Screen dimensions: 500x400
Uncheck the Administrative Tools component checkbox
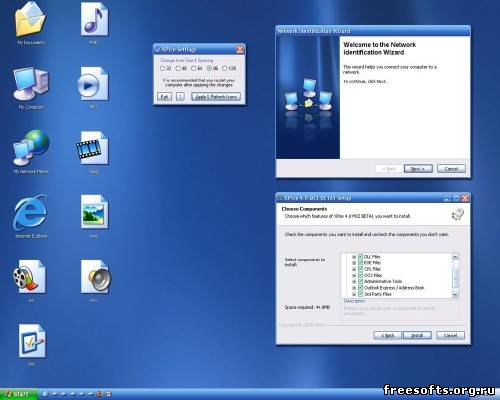[360, 281]
